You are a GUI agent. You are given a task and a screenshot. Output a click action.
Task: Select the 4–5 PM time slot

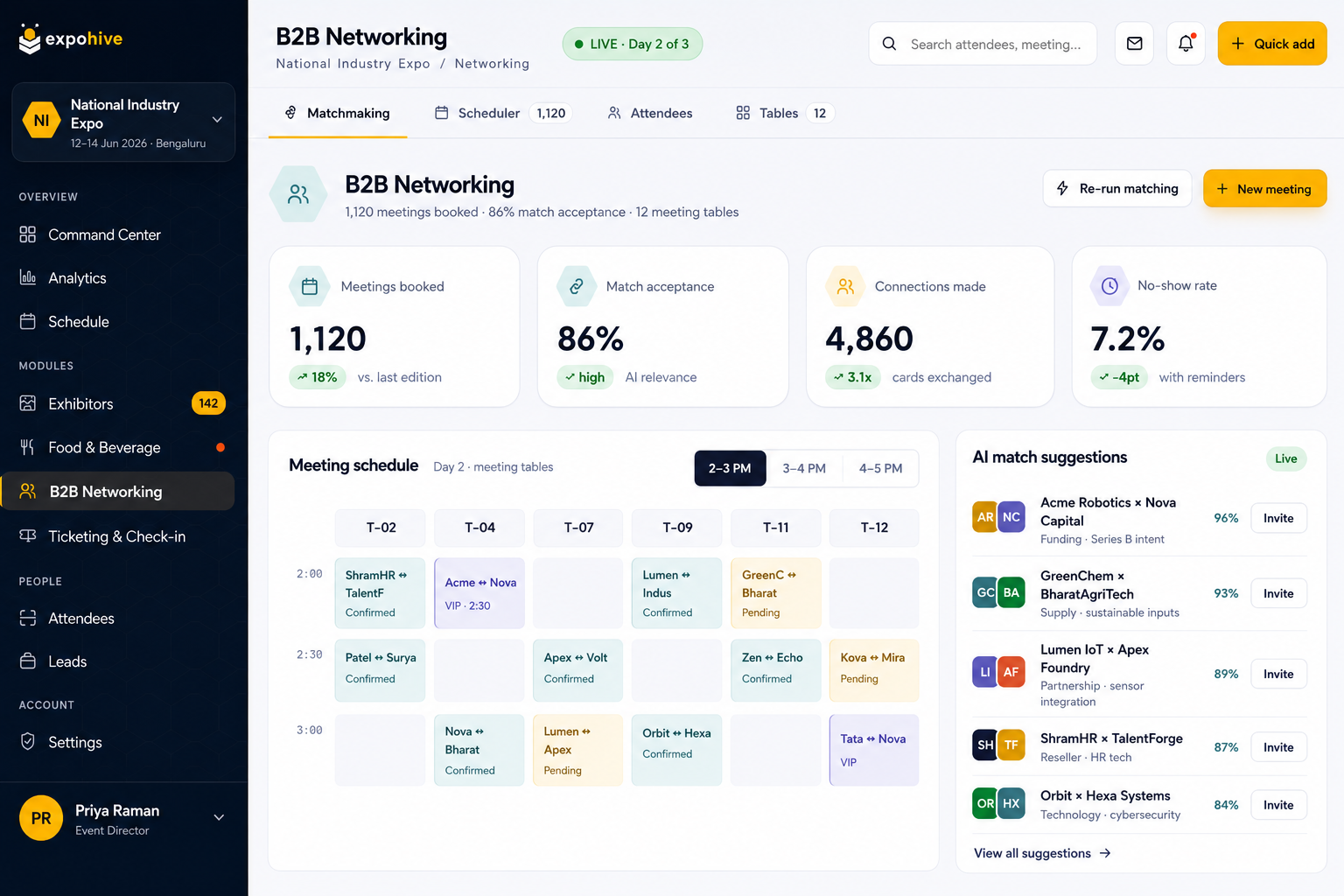pyautogui.click(x=880, y=468)
